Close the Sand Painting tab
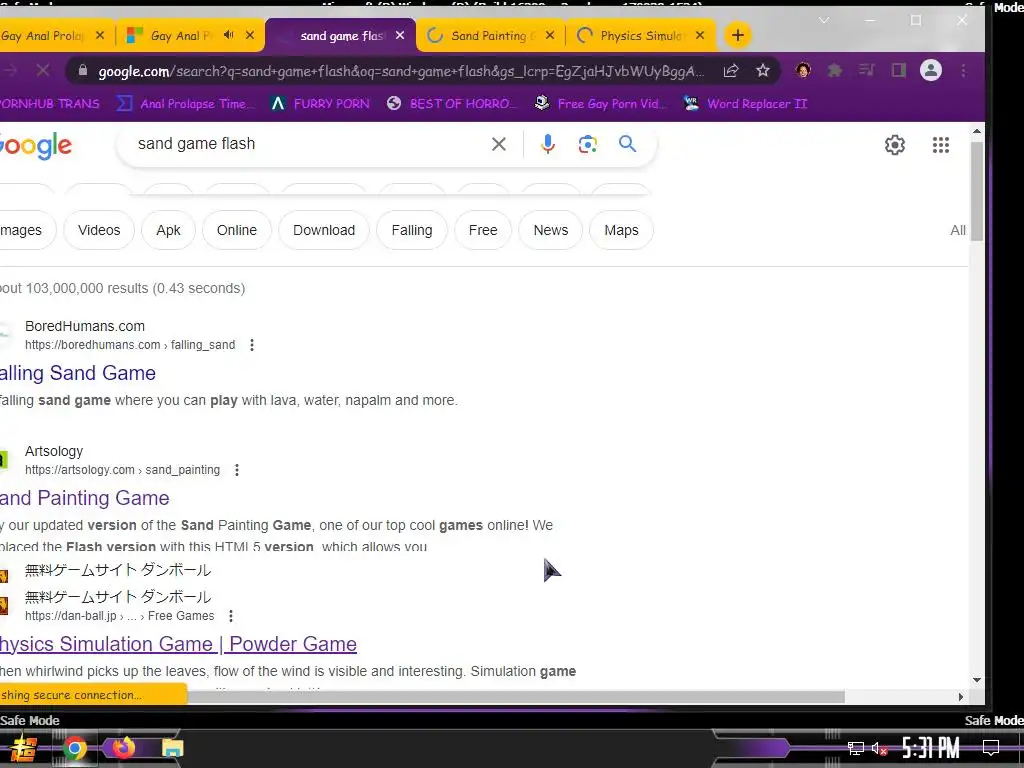 [x=550, y=35]
